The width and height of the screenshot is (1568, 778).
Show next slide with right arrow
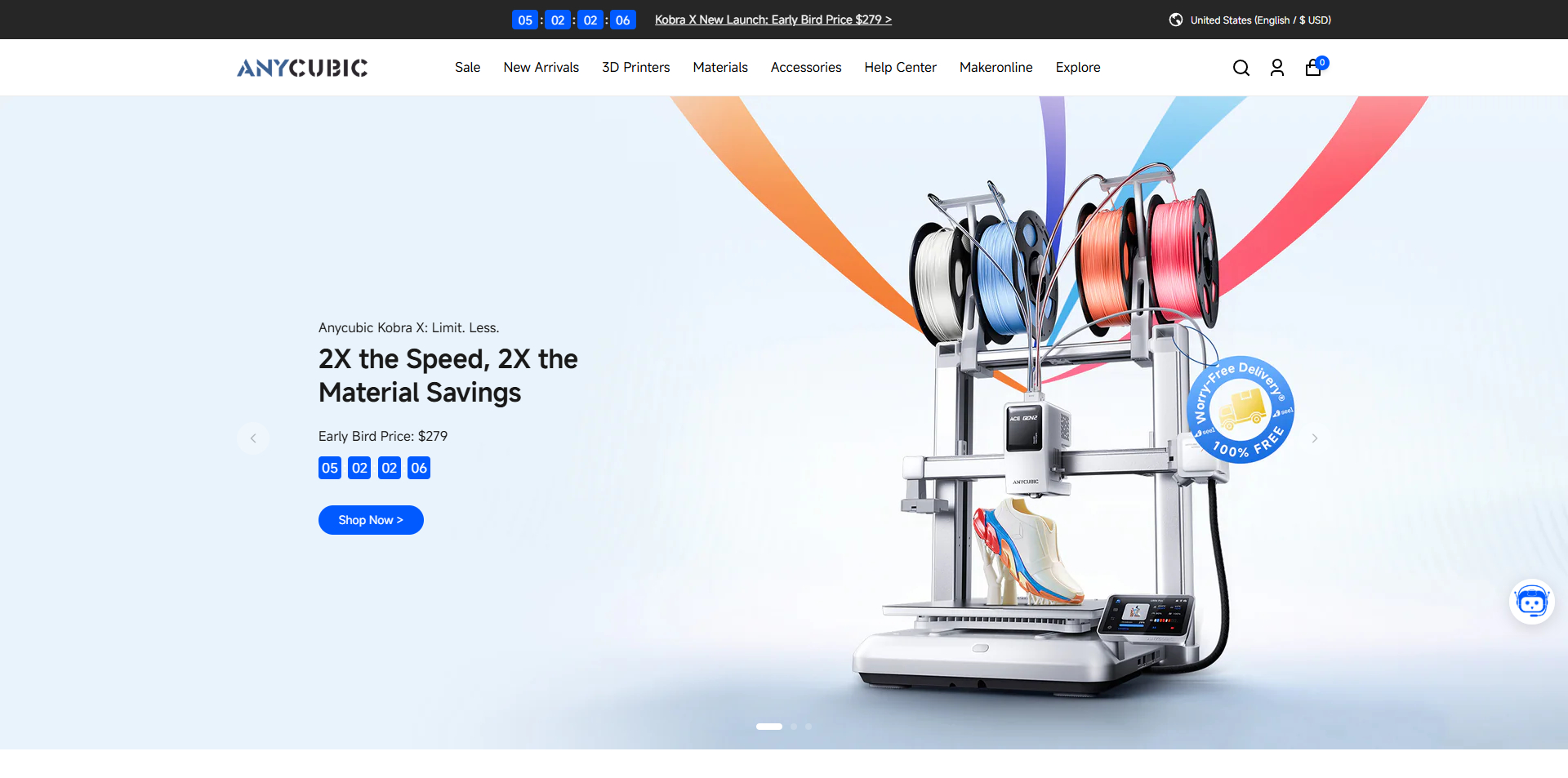click(x=1315, y=438)
